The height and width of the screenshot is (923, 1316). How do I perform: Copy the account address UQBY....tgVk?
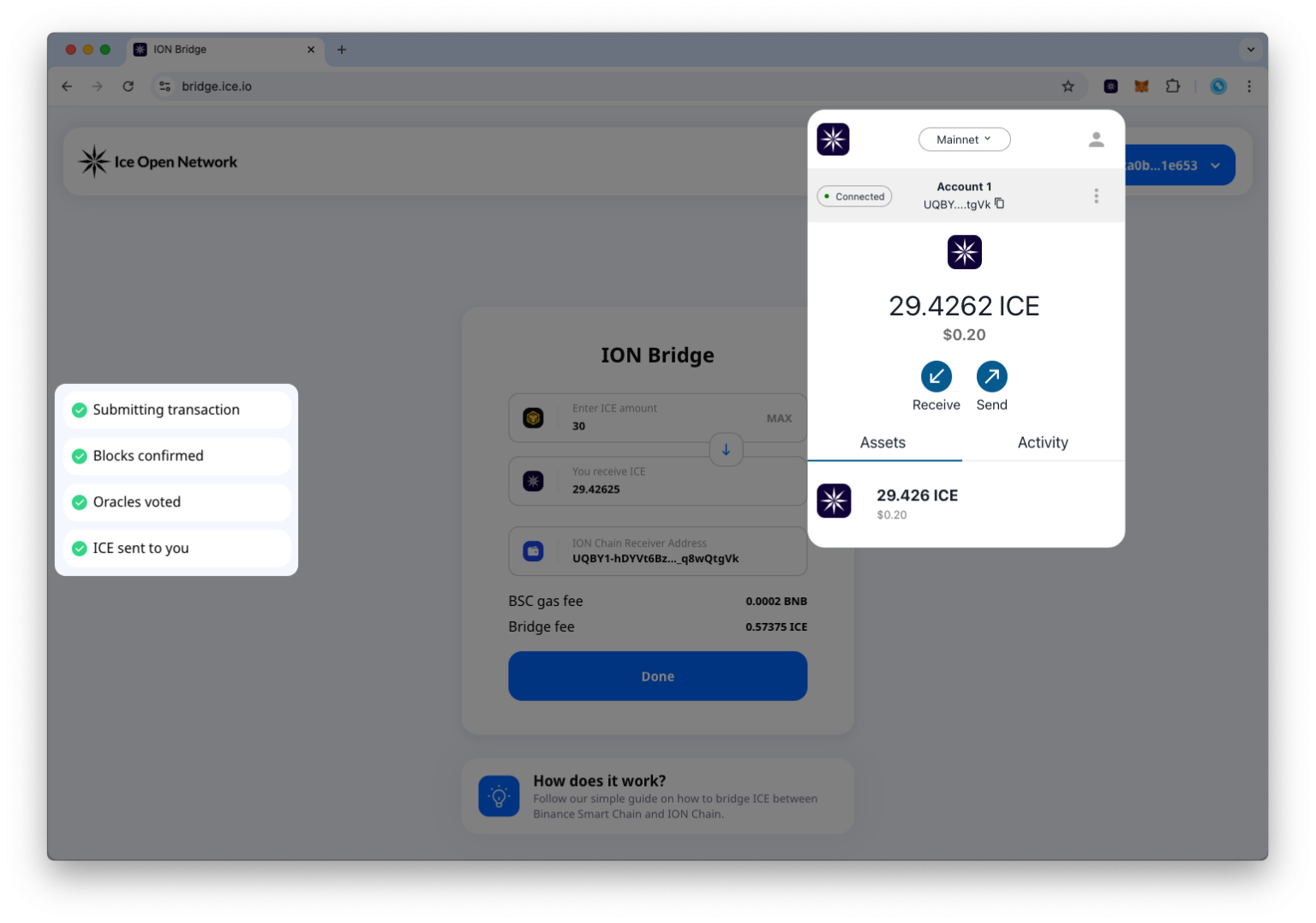1000,204
